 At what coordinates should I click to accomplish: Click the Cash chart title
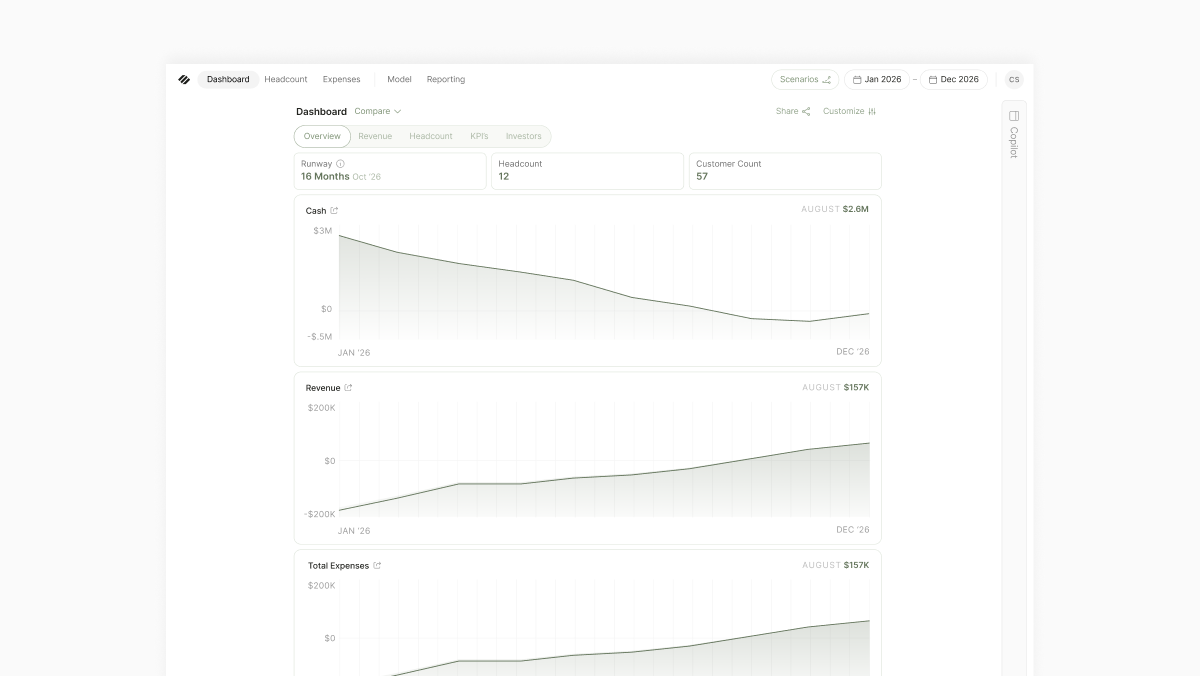(x=316, y=211)
